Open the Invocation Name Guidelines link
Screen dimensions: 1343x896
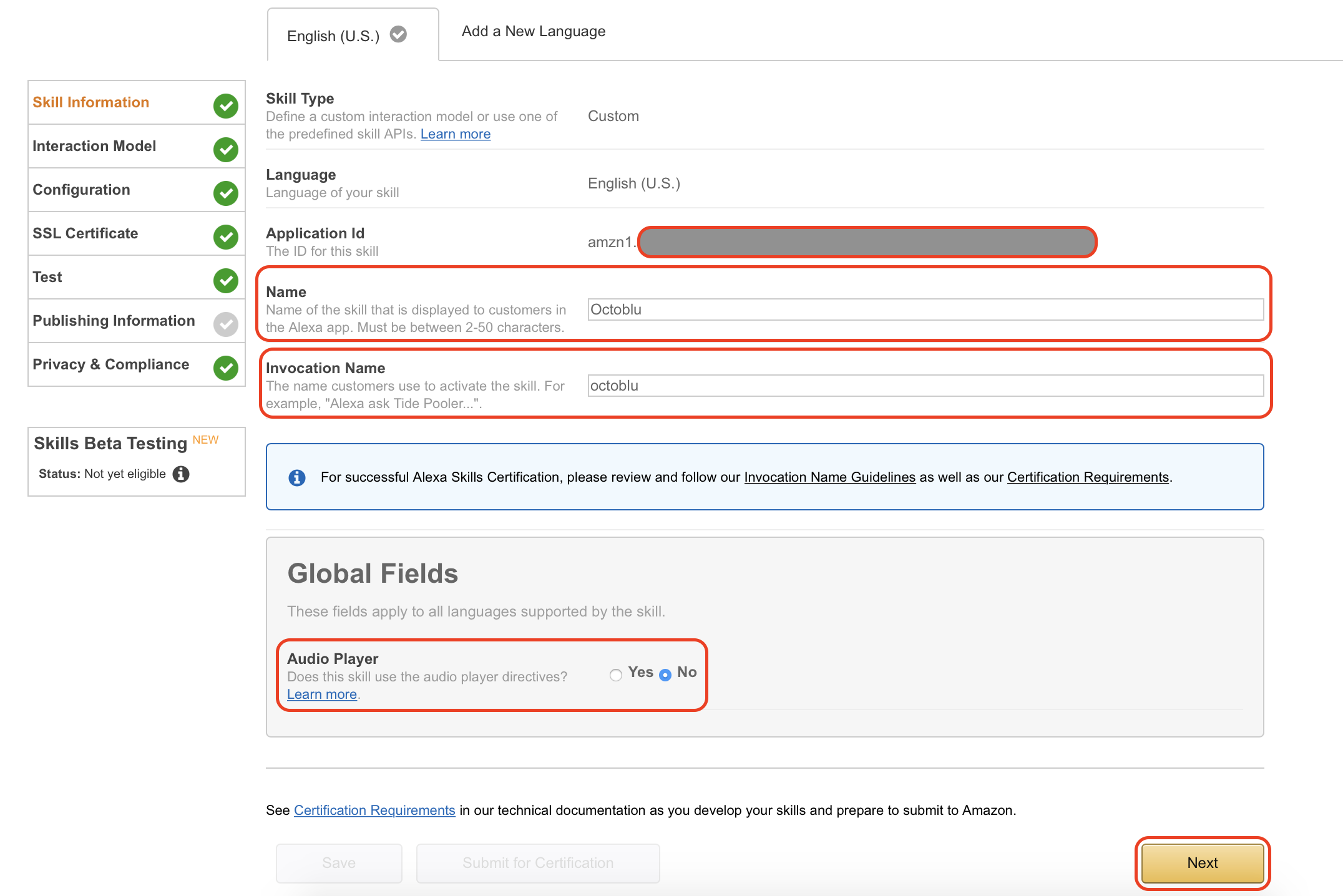point(830,477)
